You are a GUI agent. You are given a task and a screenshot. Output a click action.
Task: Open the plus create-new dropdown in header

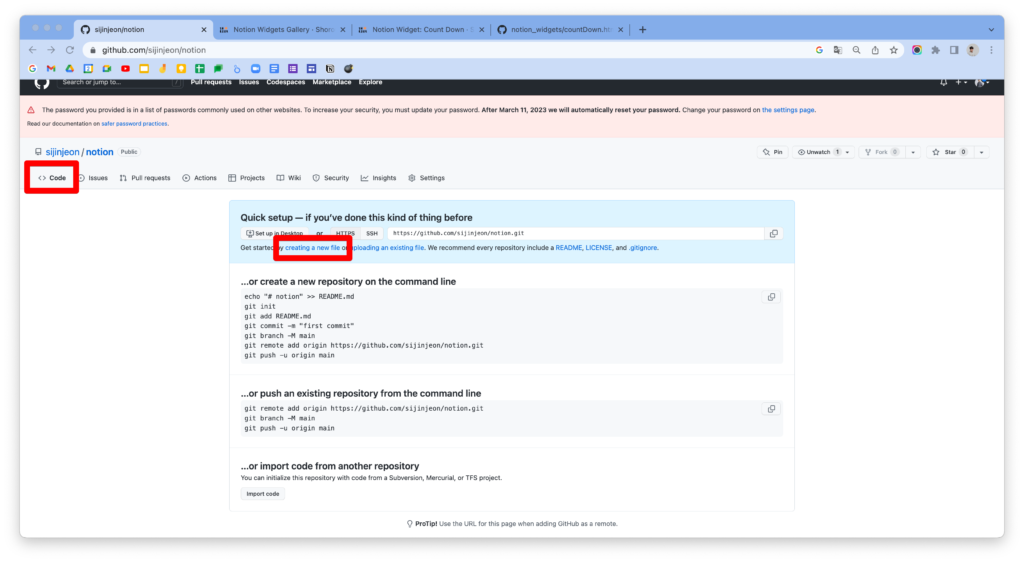pos(960,83)
